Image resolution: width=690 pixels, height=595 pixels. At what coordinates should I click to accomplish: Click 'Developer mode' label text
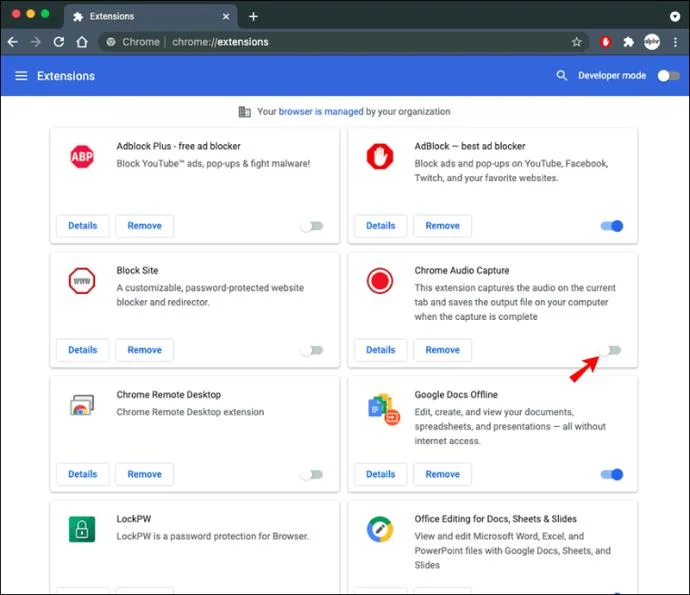(612, 76)
